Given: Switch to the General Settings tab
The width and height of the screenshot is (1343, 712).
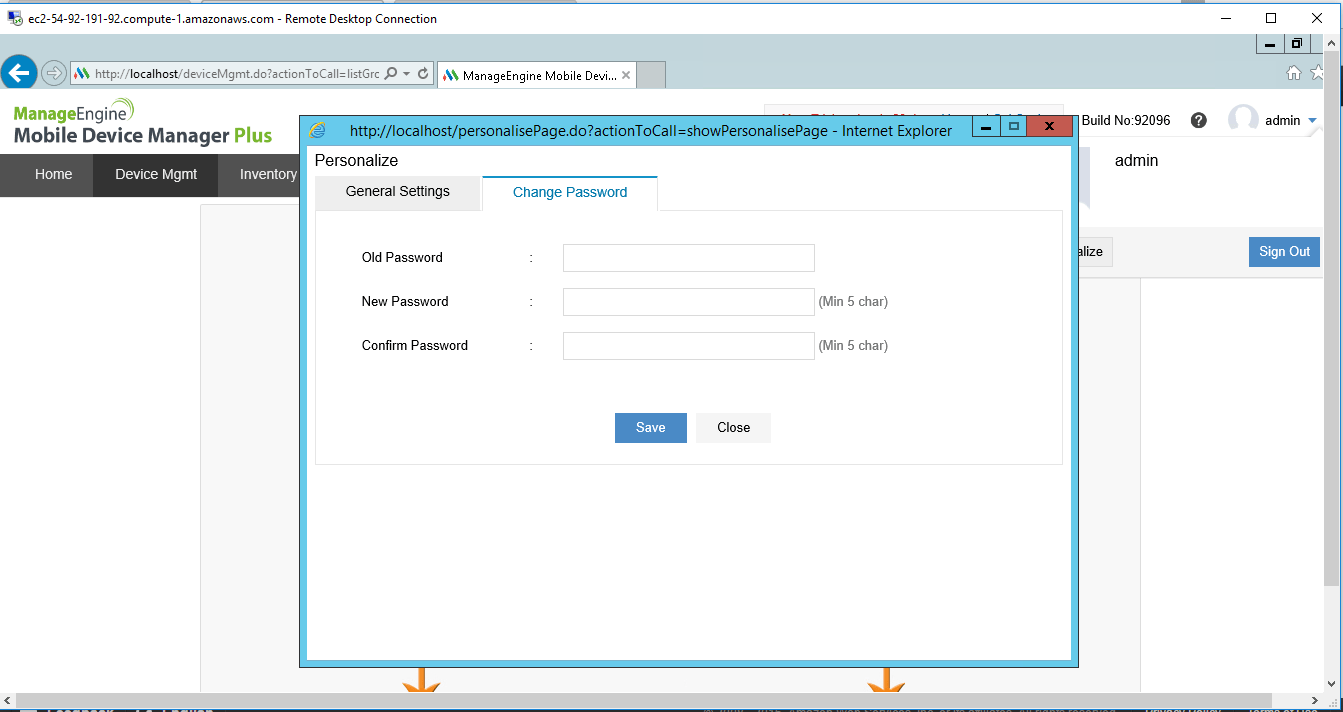Looking at the screenshot, I should (398, 192).
